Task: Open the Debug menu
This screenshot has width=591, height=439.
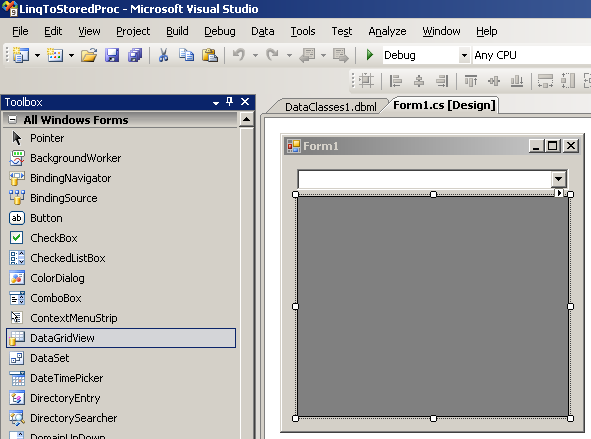Action: pyautogui.click(x=220, y=31)
